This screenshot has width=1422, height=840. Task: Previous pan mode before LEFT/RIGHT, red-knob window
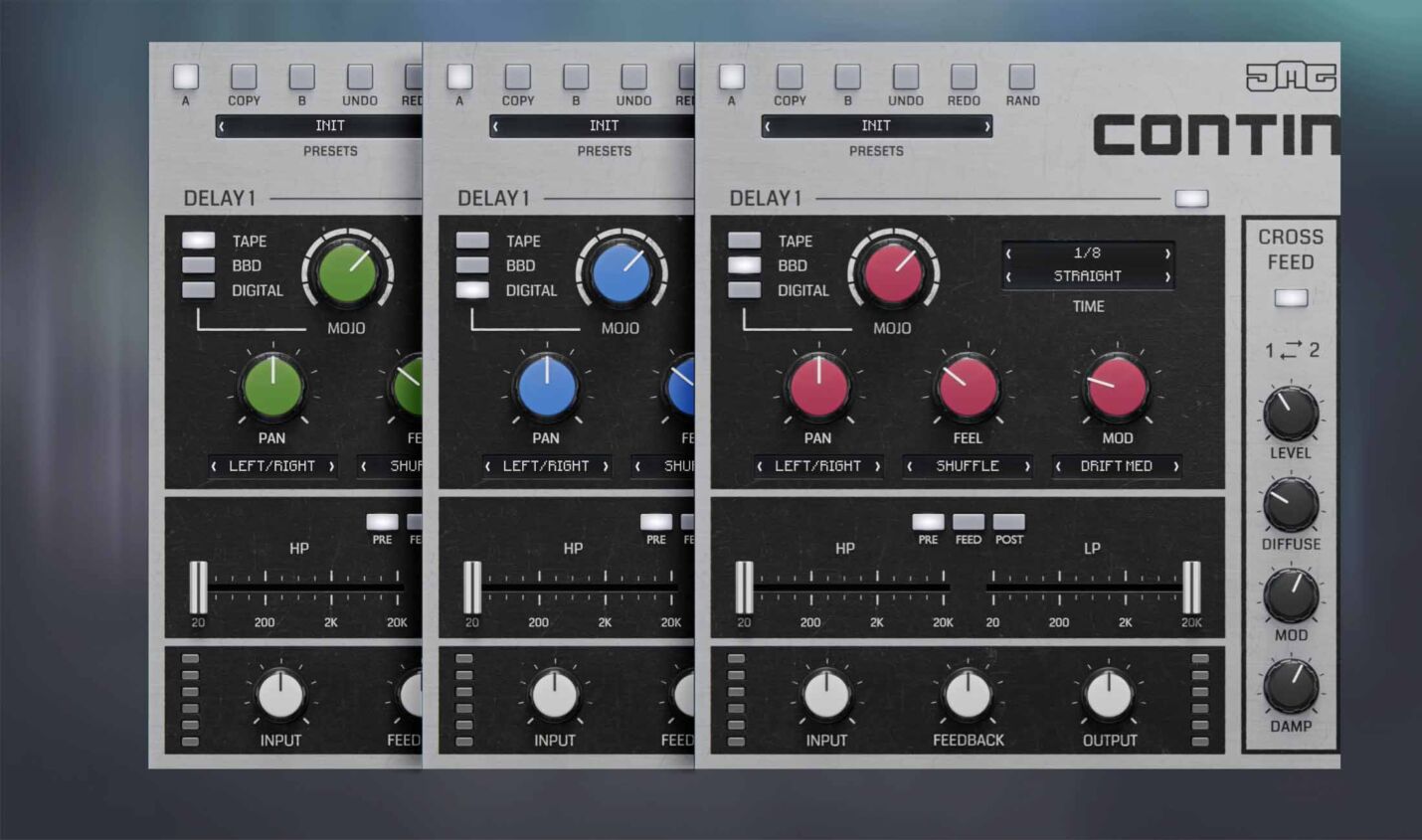pyautogui.click(x=760, y=466)
